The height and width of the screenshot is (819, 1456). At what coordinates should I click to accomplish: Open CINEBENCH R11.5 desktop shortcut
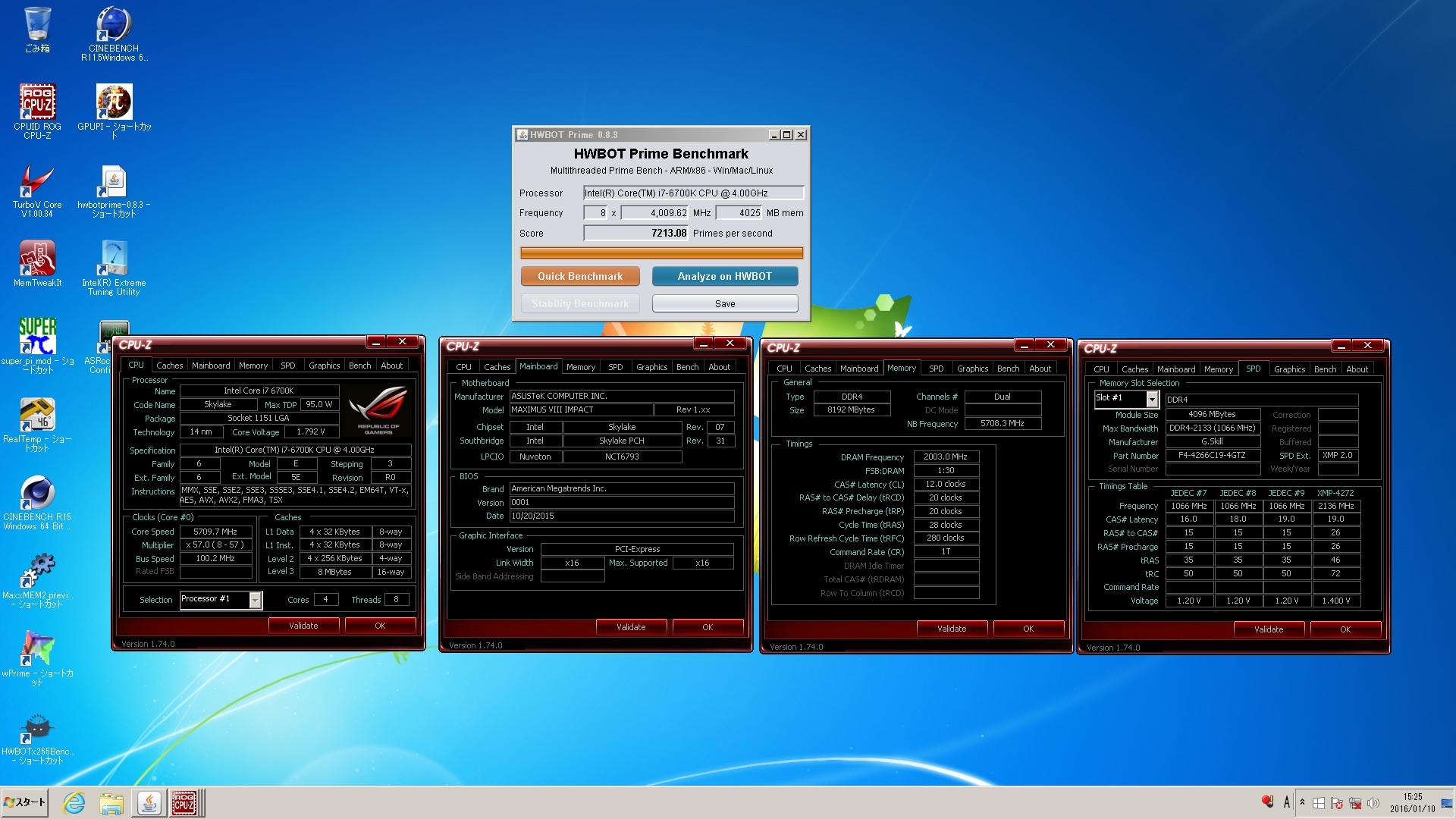(114, 33)
